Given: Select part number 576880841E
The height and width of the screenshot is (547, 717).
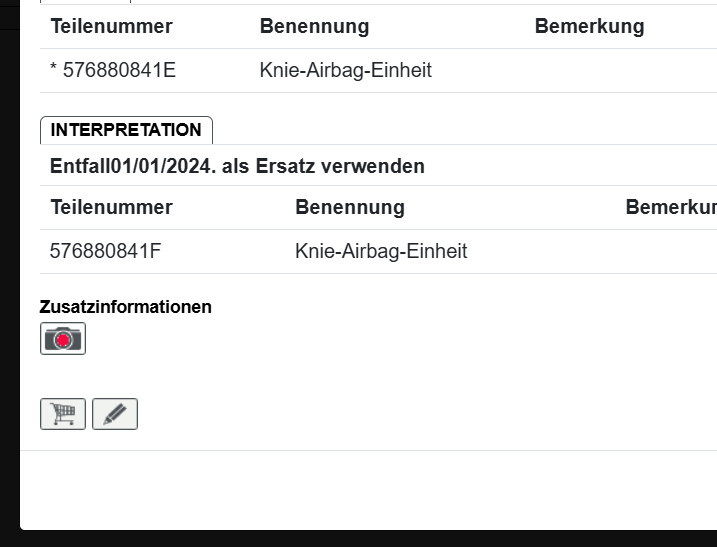Looking at the screenshot, I should pyautogui.click(x=119, y=71).
